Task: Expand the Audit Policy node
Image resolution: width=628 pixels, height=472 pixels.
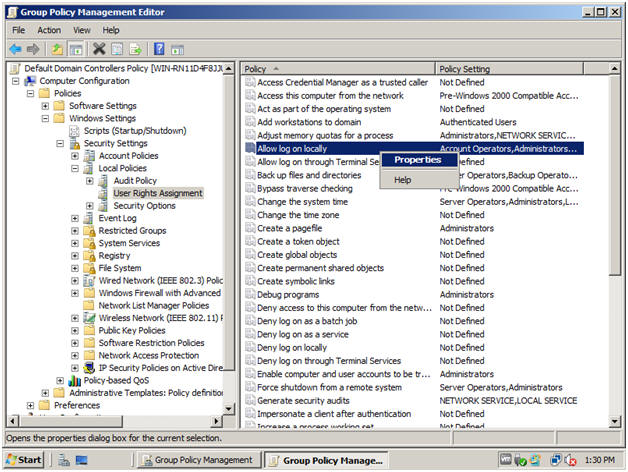Action: pos(90,181)
